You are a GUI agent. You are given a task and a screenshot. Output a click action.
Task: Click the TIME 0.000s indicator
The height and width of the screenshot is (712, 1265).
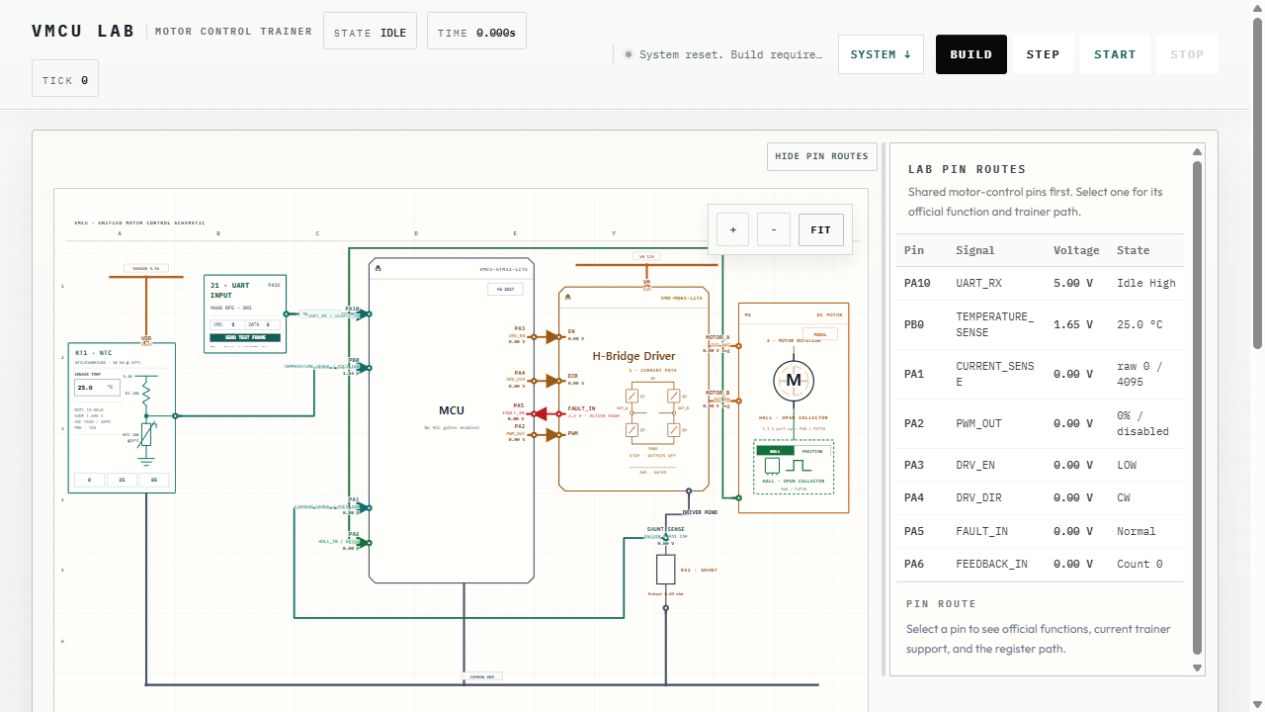point(476,32)
